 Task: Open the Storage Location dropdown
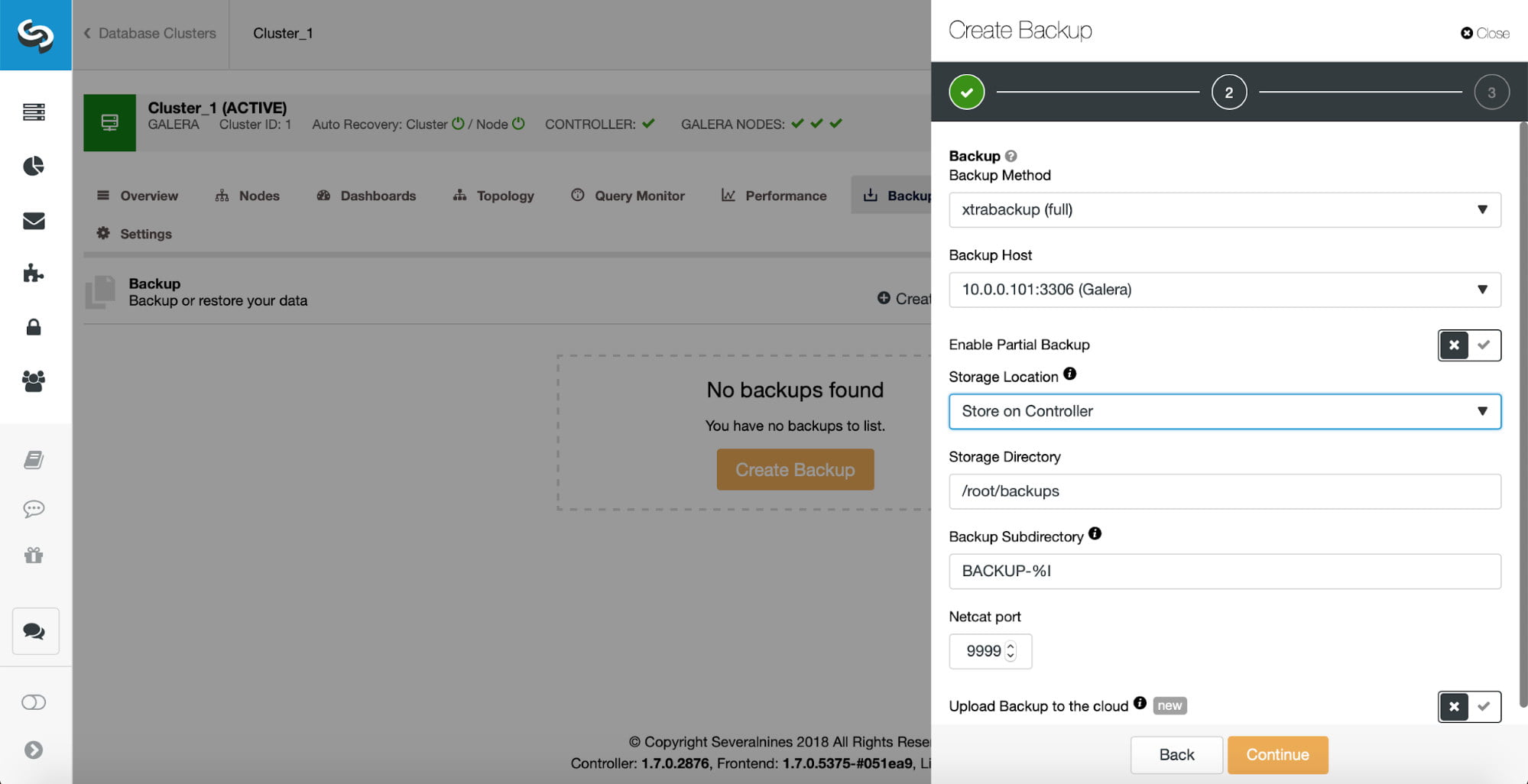click(1225, 411)
